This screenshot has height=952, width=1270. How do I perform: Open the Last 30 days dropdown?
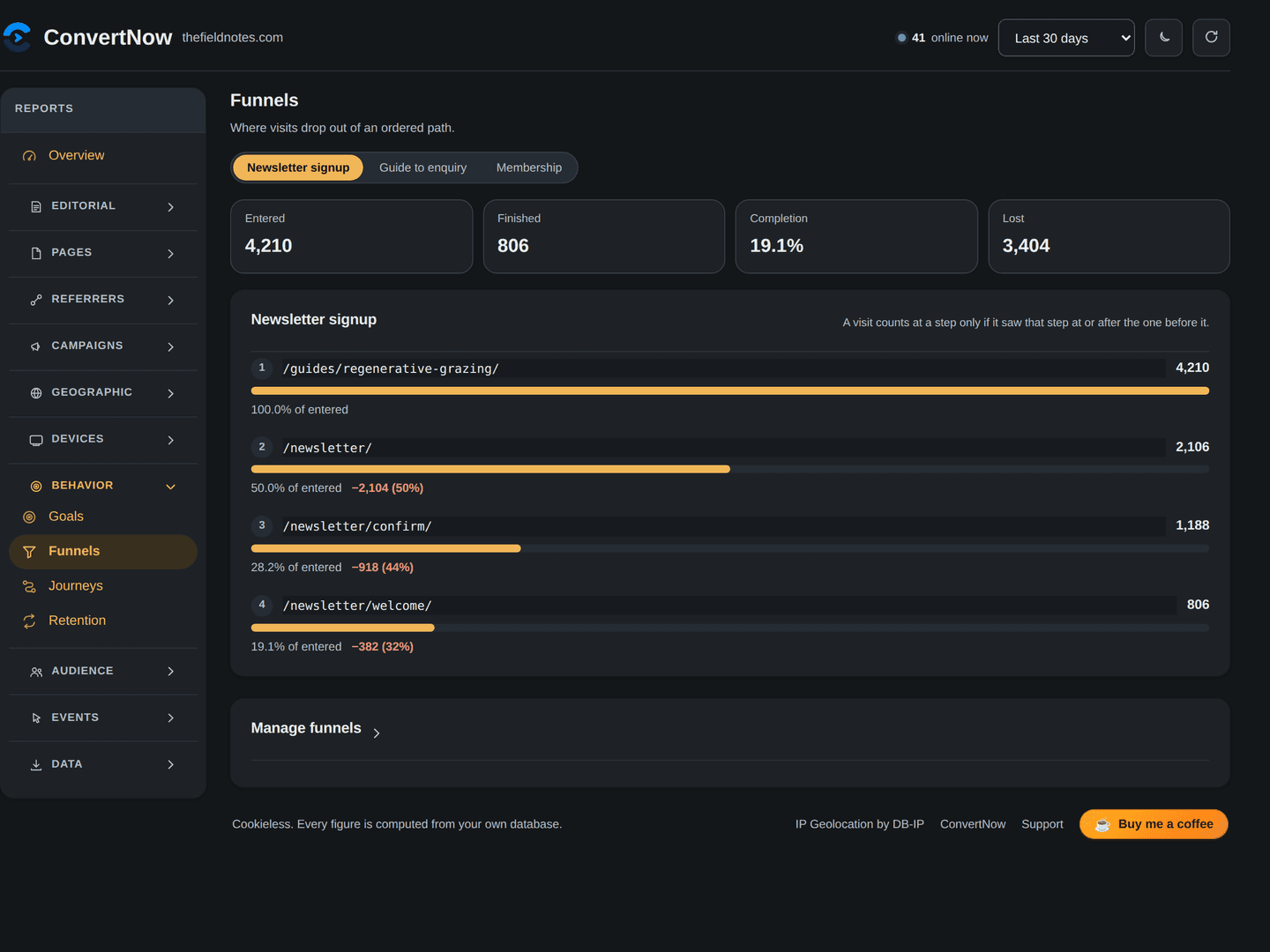click(1066, 38)
